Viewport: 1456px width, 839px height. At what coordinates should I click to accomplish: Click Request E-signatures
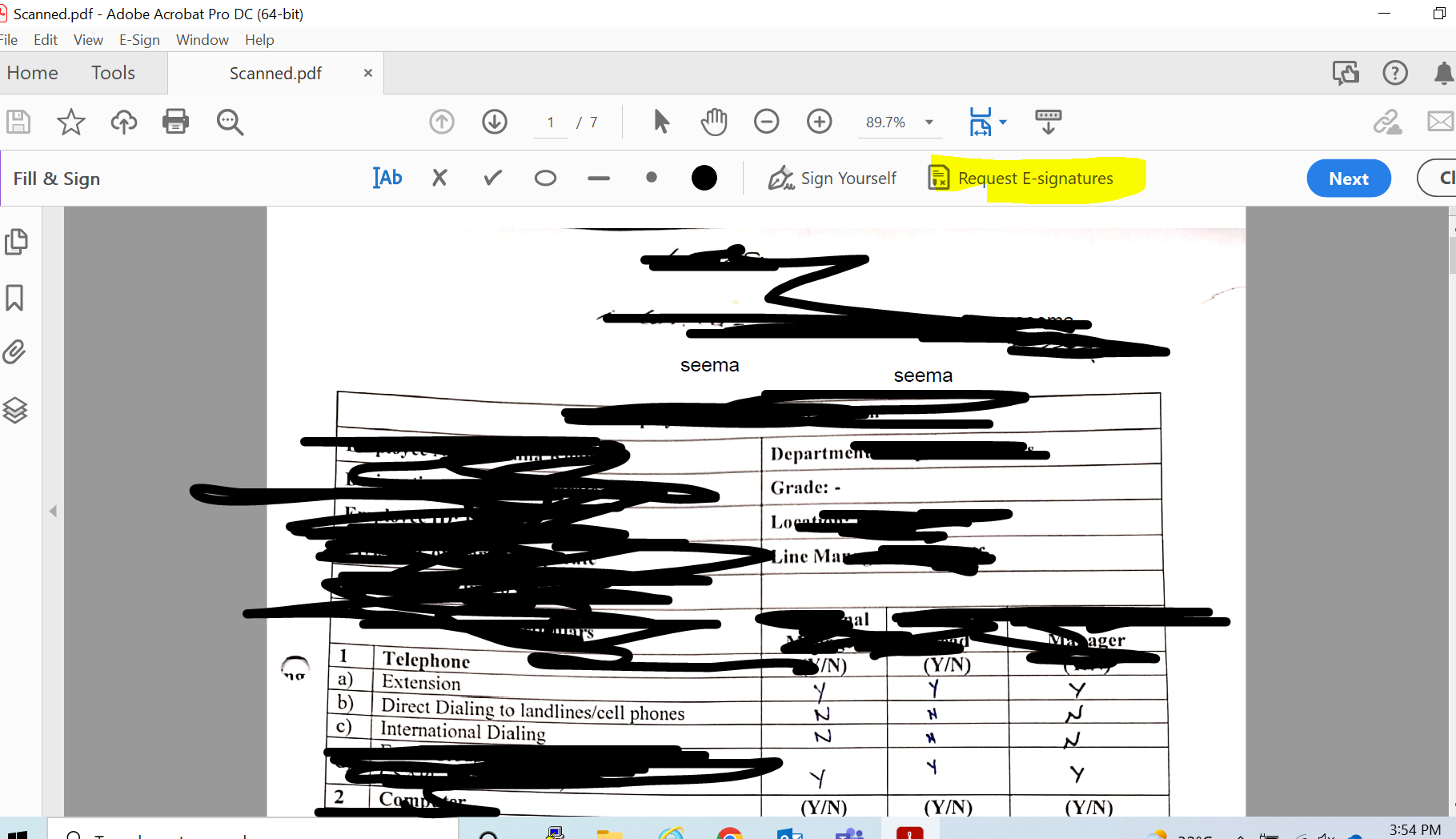[x=1035, y=178]
